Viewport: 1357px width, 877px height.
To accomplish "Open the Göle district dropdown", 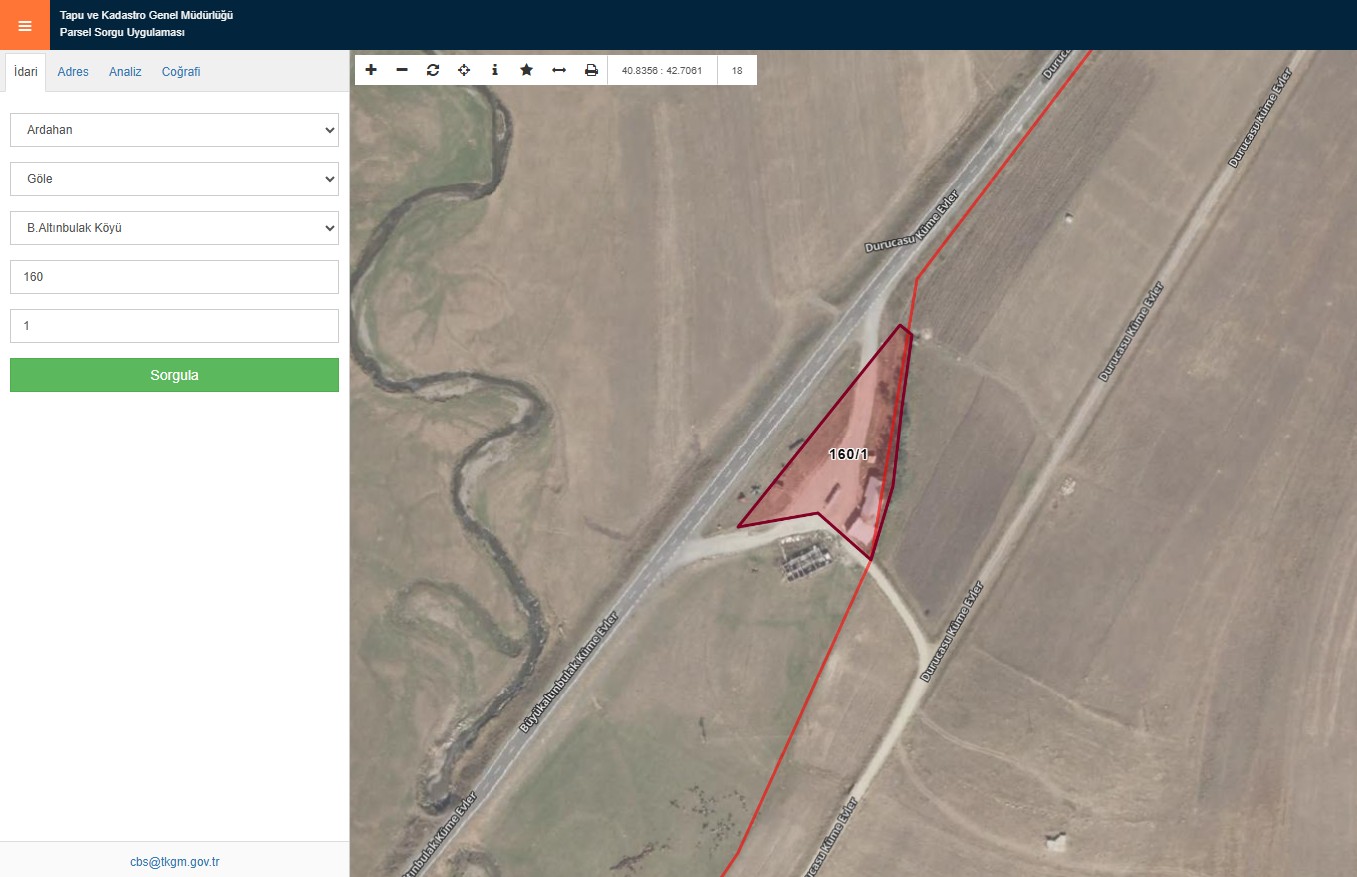I will [x=174, y=179].
